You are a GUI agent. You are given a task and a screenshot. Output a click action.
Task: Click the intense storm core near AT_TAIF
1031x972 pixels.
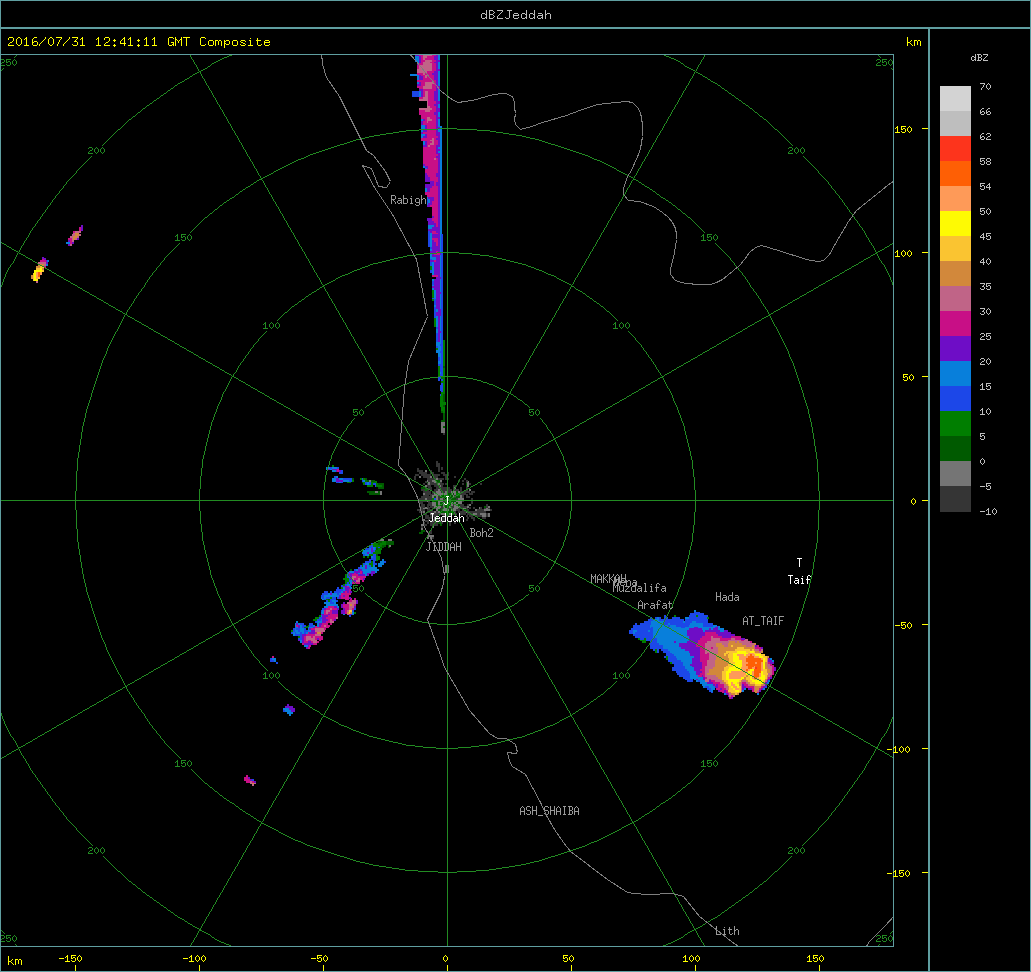(753, 666)
